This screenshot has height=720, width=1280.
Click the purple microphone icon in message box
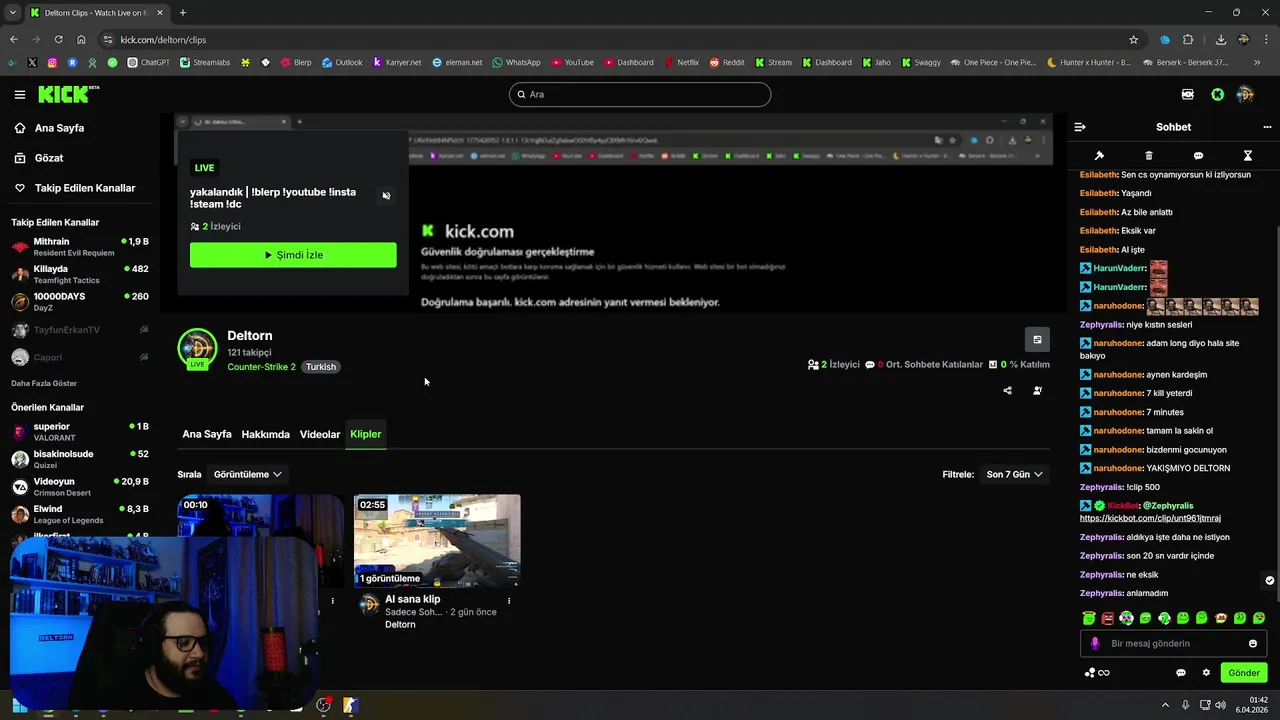pyautogui.click(x=1095, y=643)
